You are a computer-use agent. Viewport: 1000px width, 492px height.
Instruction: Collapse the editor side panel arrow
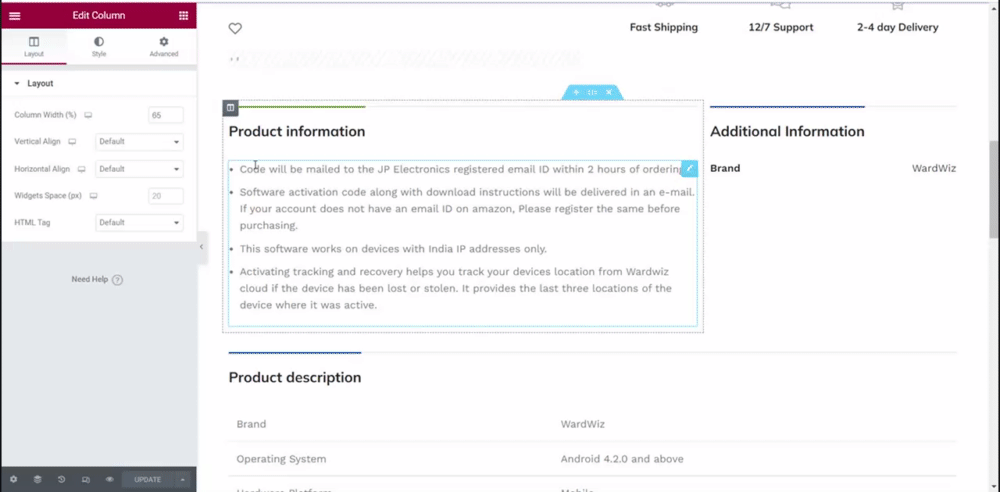coord(202,247)
